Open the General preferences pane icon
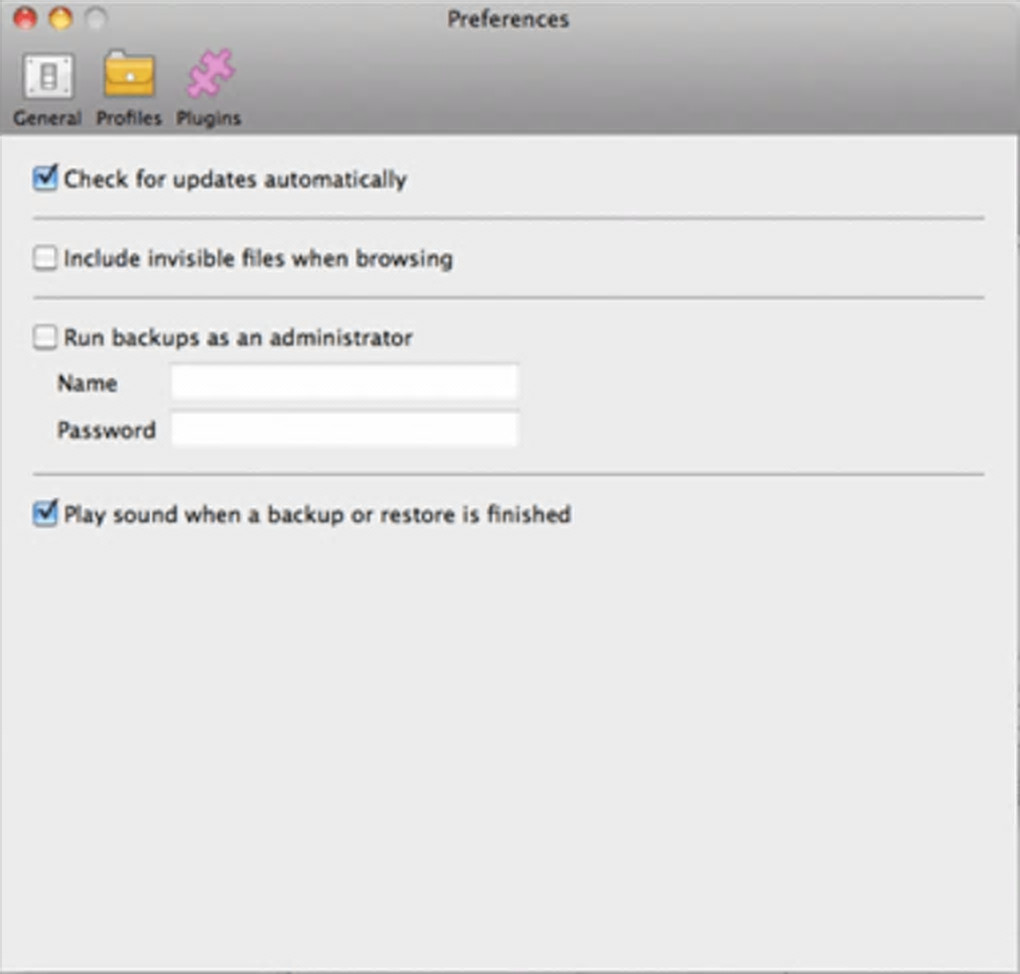Viewport: 1020px width, 974px height. coord(48,77)
